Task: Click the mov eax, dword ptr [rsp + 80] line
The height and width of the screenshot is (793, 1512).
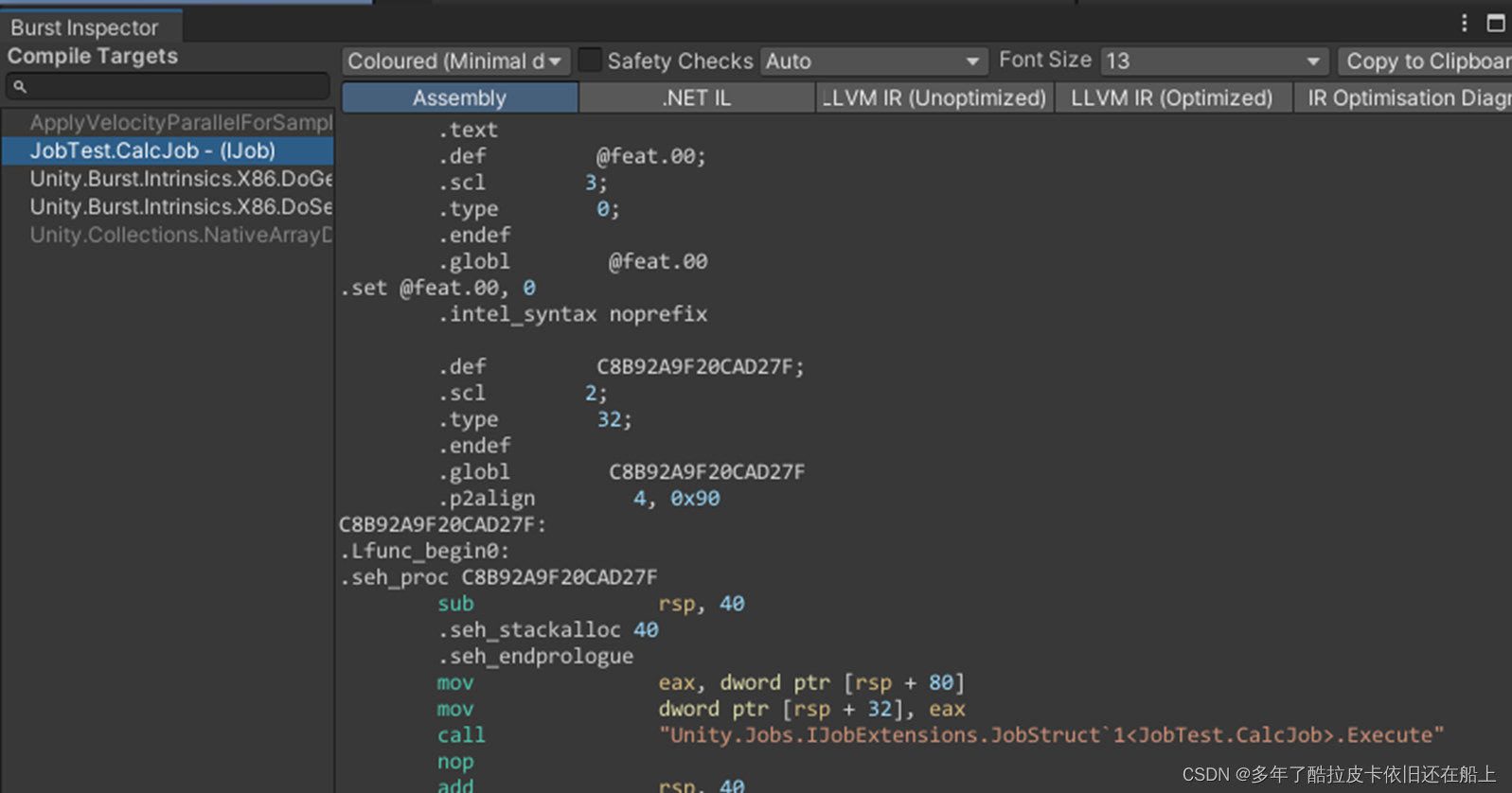Action: tap(701, 682)
